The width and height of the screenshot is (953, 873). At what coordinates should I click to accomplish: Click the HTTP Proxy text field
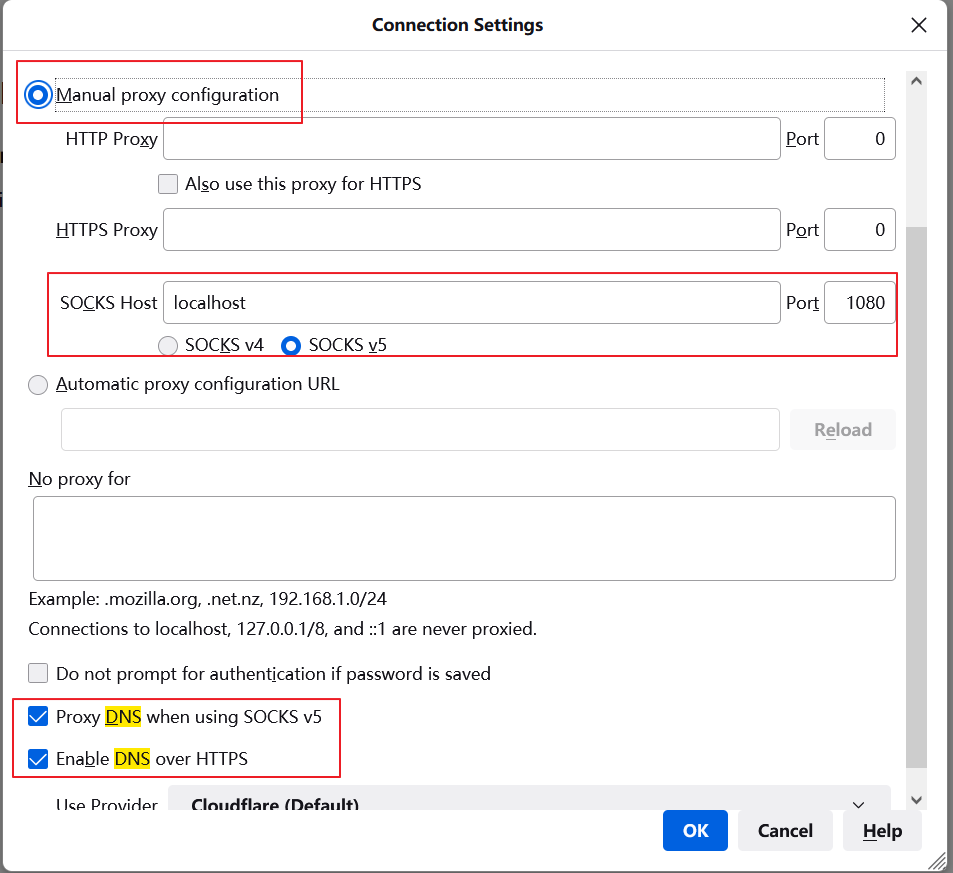pos(471,139)
